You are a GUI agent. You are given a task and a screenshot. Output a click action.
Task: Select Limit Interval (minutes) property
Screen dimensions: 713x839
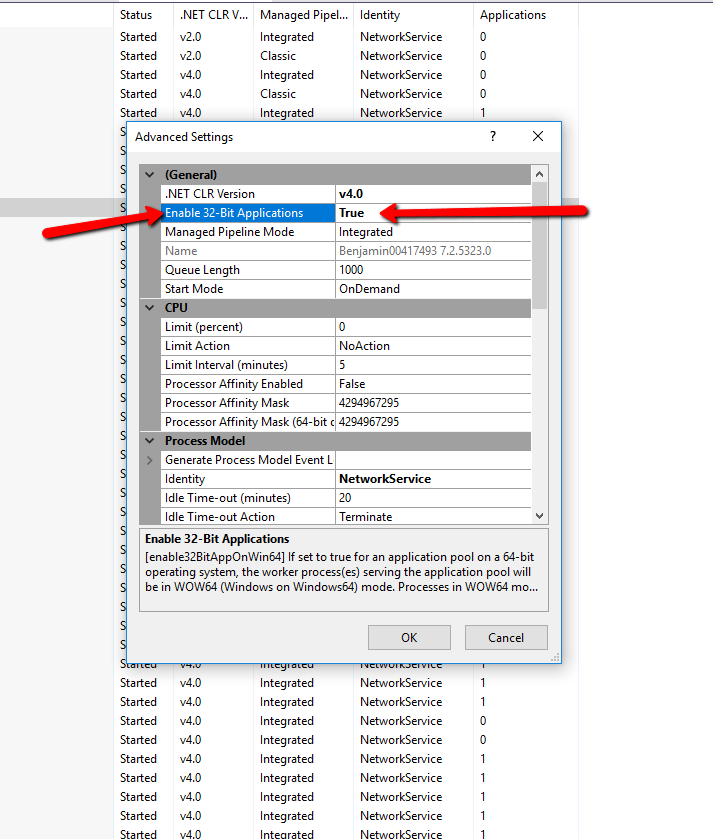[248, 365]
